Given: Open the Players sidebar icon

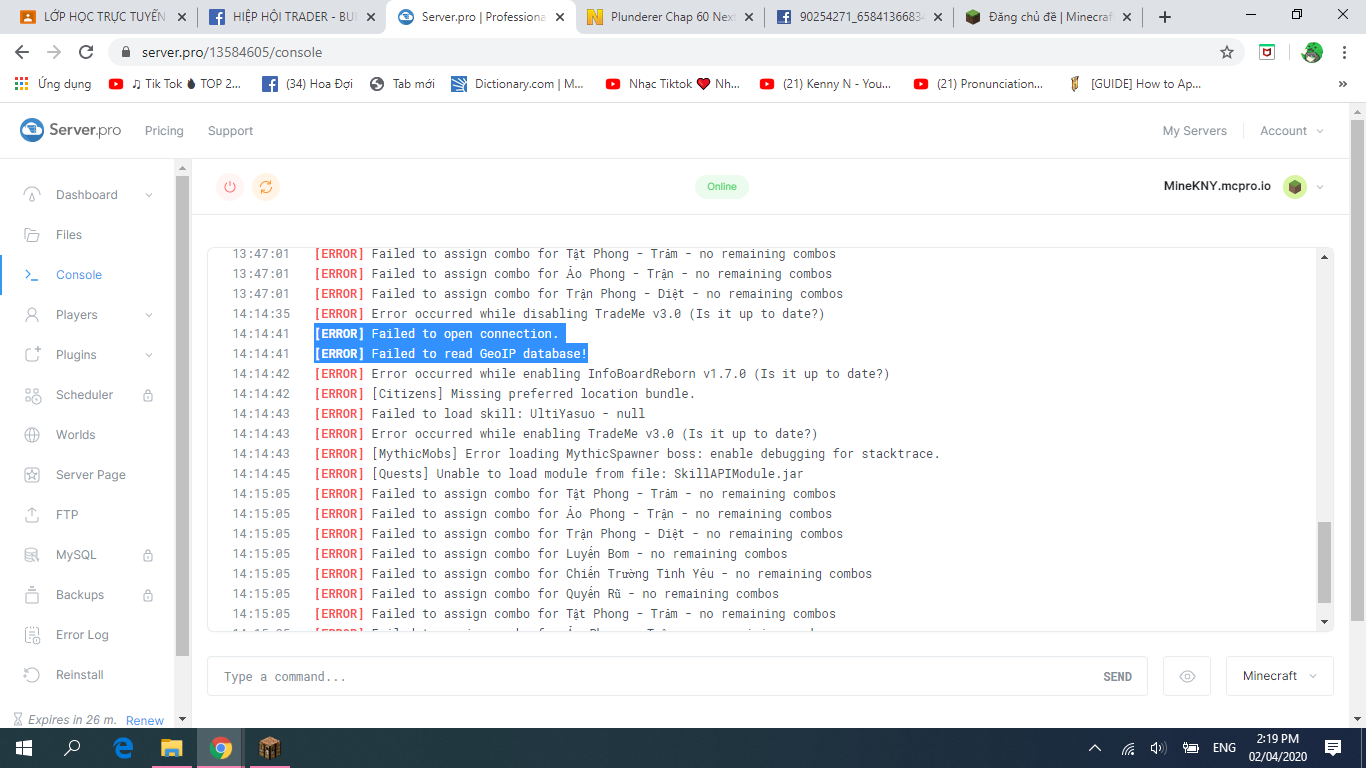Looking at the screenshot, I should 33,315.
